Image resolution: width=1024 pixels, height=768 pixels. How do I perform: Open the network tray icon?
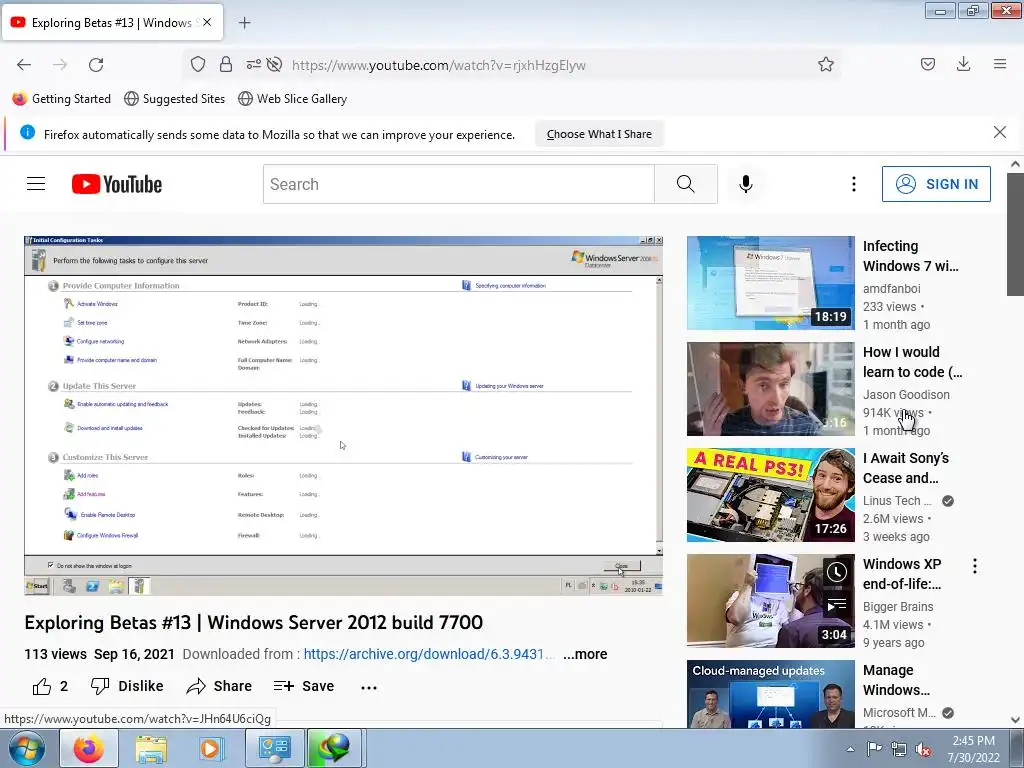[x=899, y=749]
